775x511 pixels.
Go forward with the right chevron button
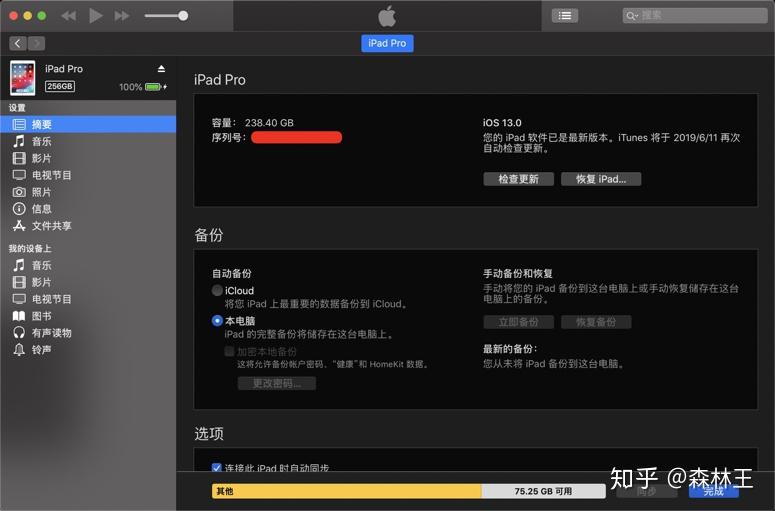(37, 43)
